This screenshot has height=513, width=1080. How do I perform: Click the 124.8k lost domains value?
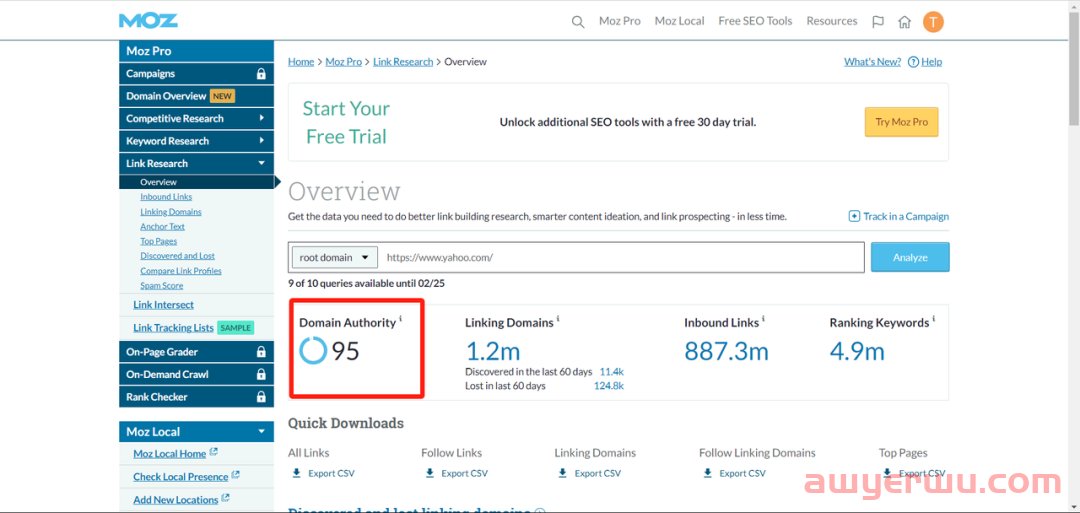[x=609, y=386]
